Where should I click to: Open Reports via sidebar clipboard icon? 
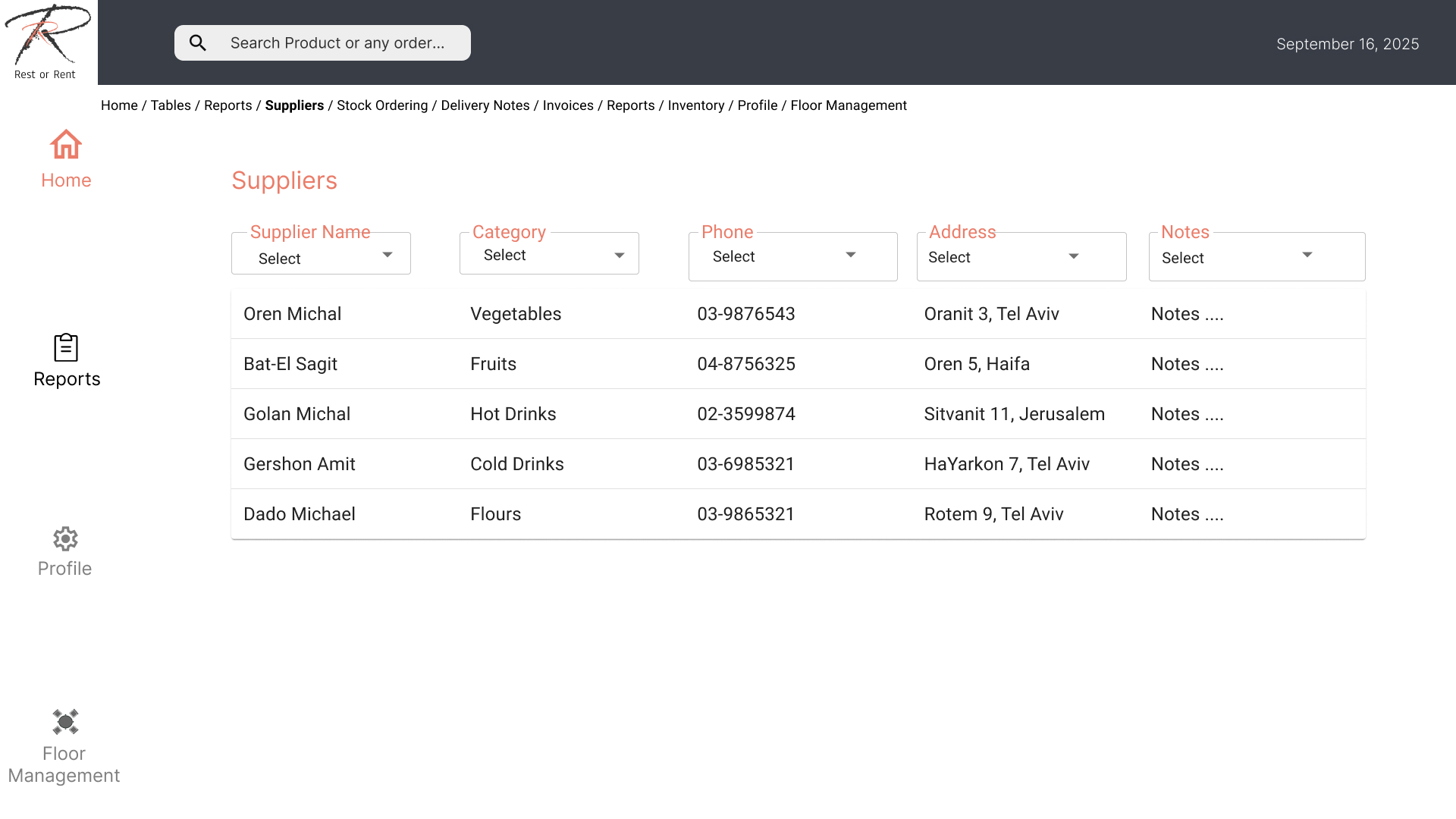click(x=66, y=348)
